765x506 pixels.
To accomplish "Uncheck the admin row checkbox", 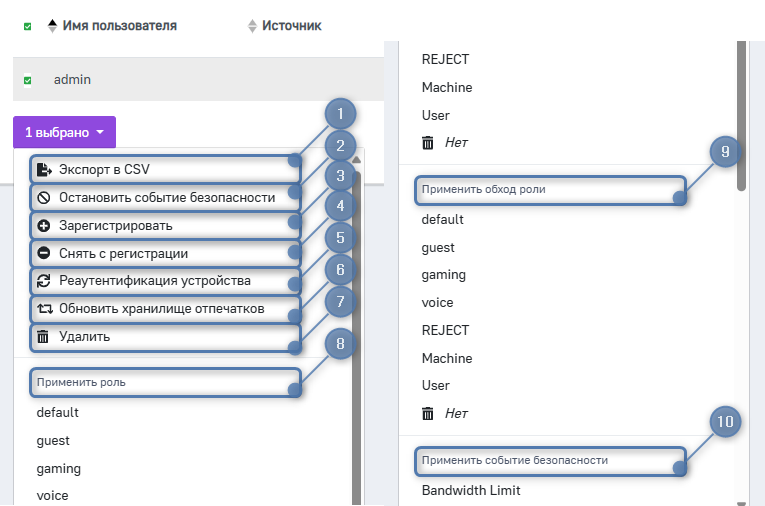I will 28,80.
